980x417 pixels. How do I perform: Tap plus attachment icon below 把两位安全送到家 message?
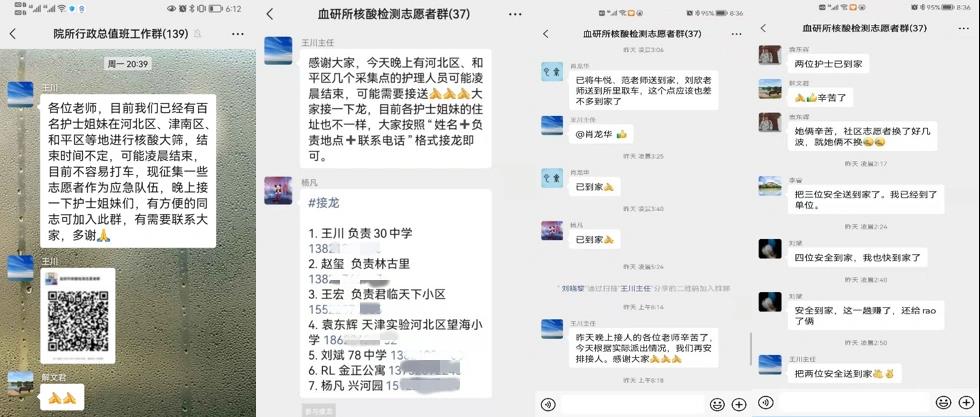964,402
